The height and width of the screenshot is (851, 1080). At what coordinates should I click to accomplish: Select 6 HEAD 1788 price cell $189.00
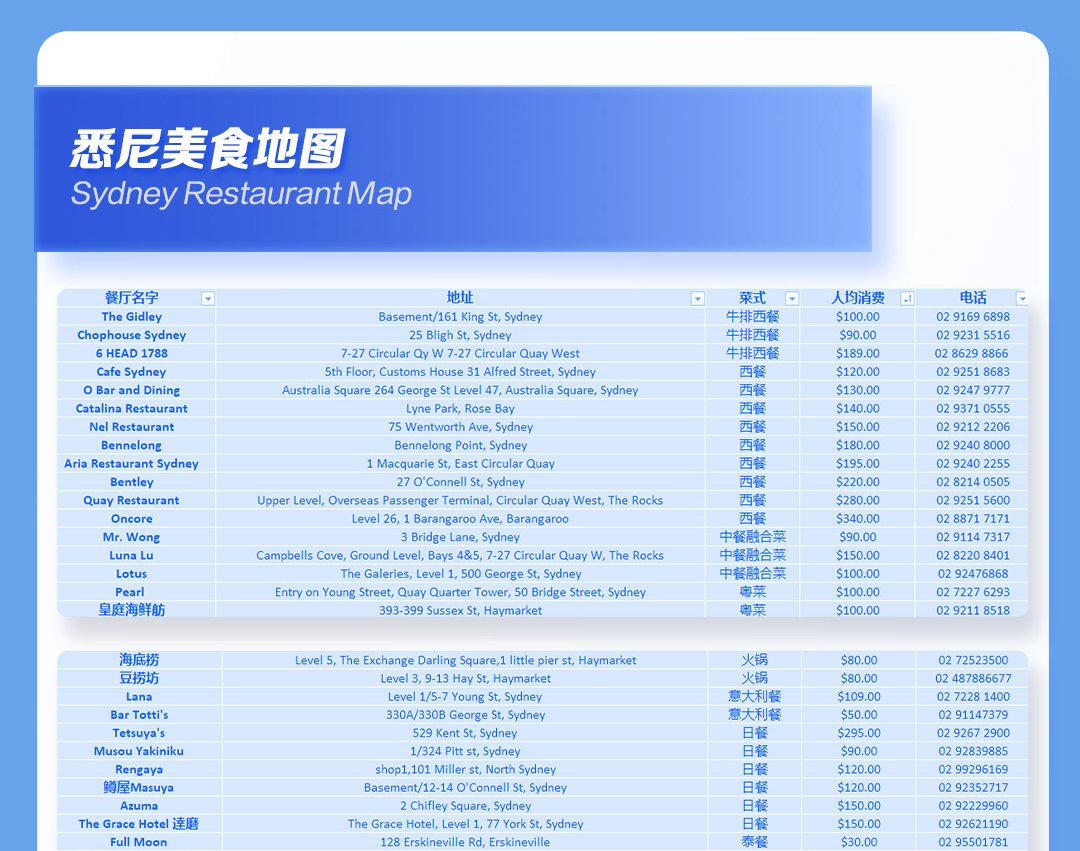(x=857, y=353)
